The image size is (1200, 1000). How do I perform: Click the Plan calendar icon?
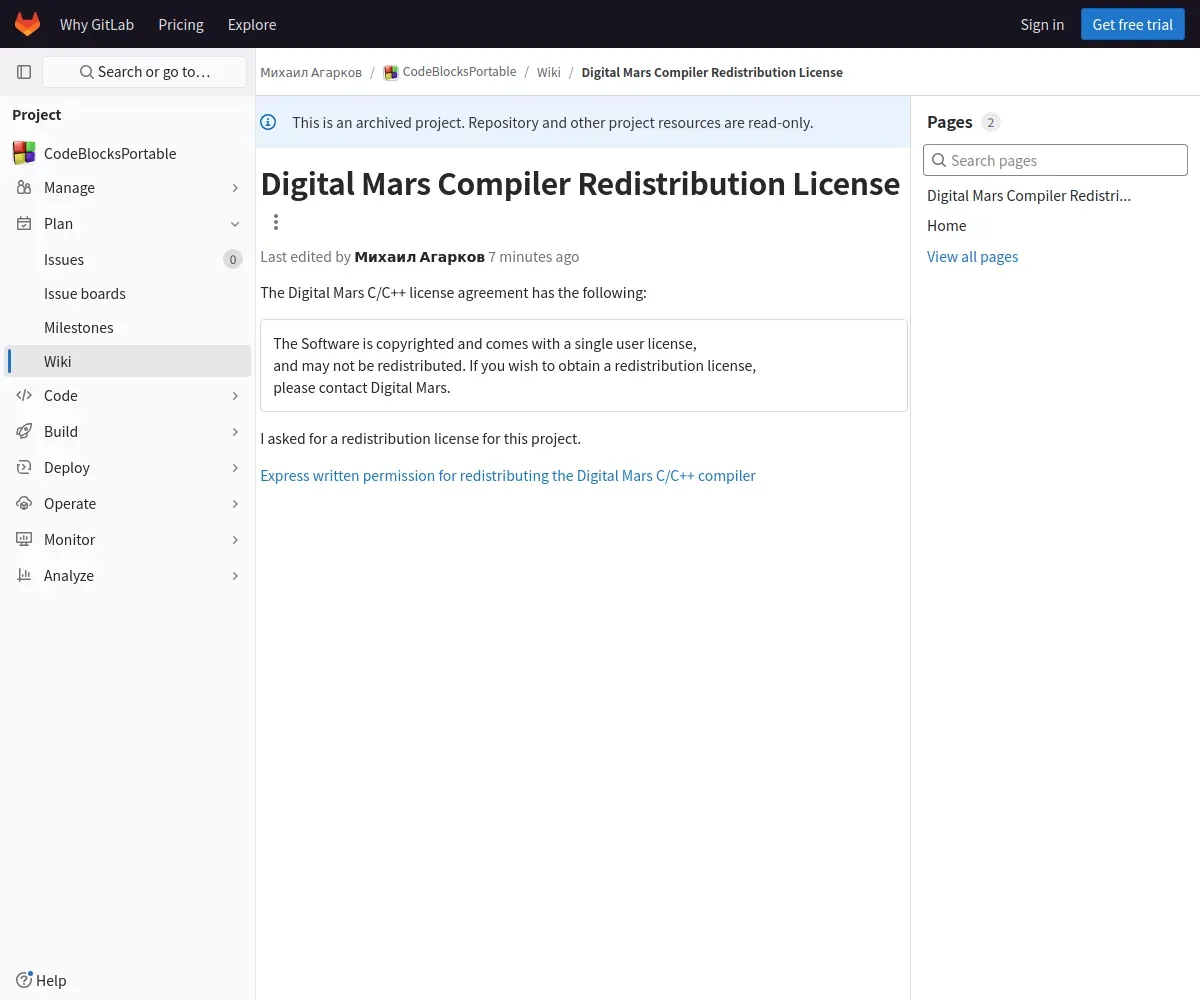24,224
